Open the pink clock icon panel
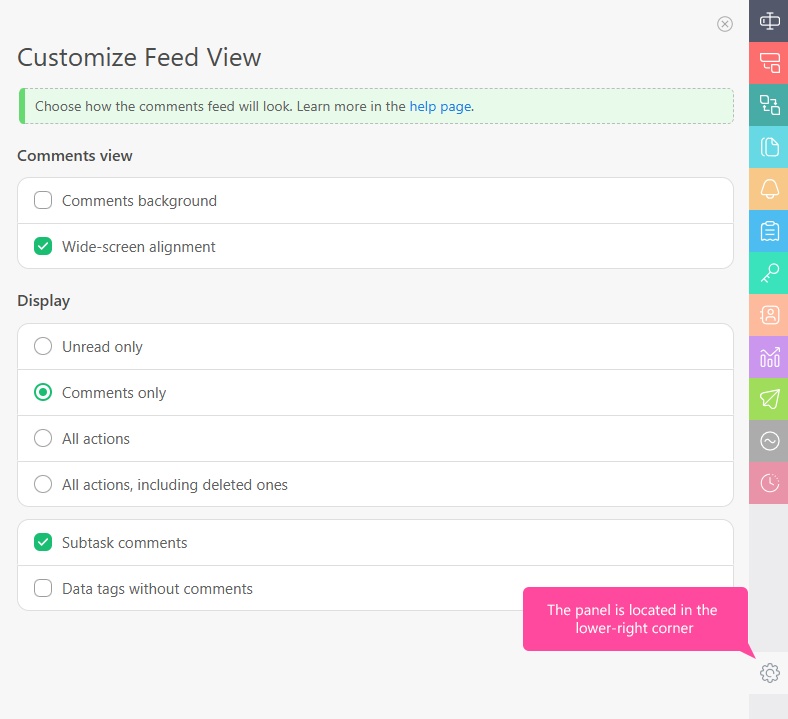This screenshot has width=788, height=719. click(x=769, y=483)
